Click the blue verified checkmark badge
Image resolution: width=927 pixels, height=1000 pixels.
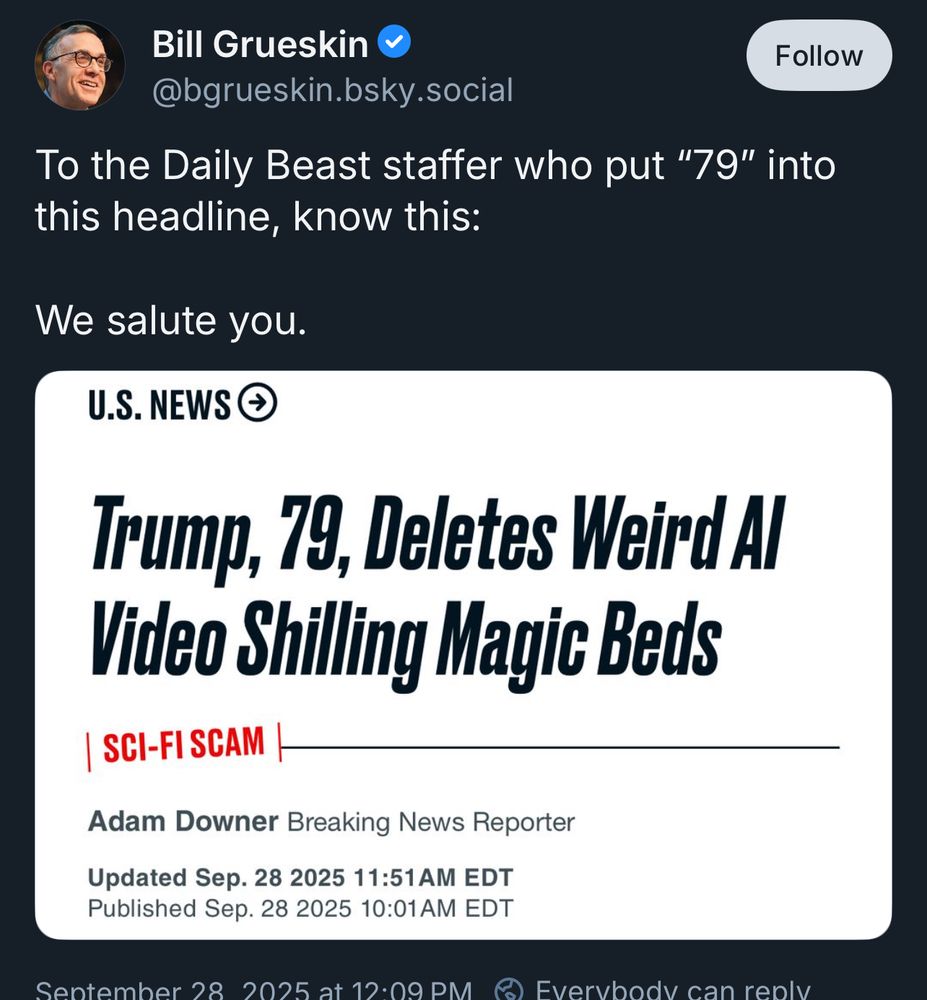point(394,41)
